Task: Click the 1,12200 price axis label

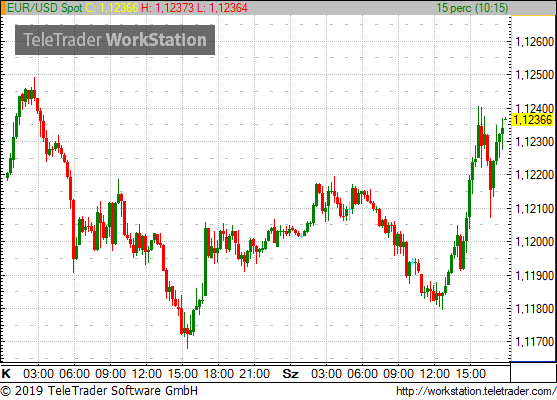Action: pos(535,175)
